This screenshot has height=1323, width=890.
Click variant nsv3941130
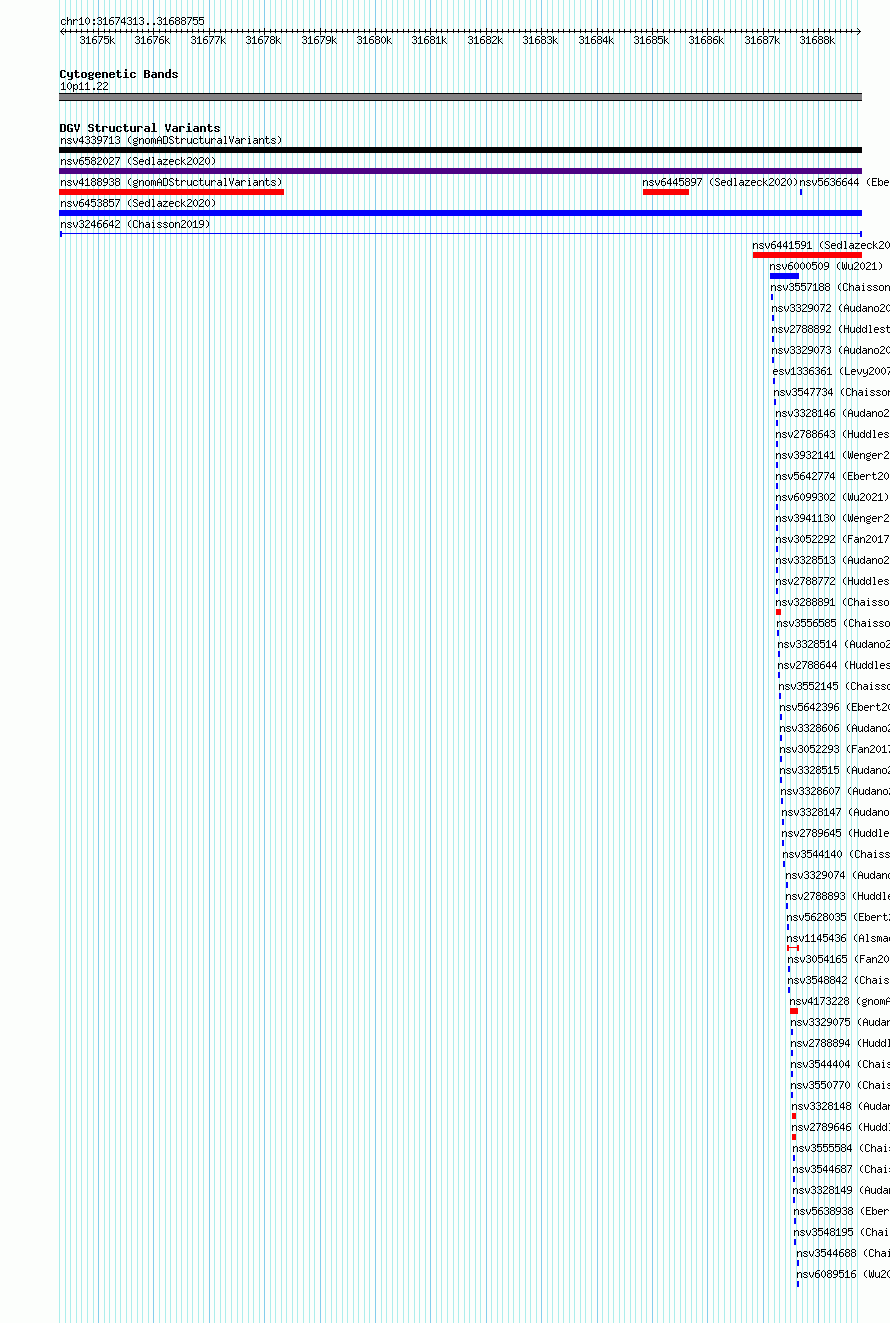[x=832, y=518]
